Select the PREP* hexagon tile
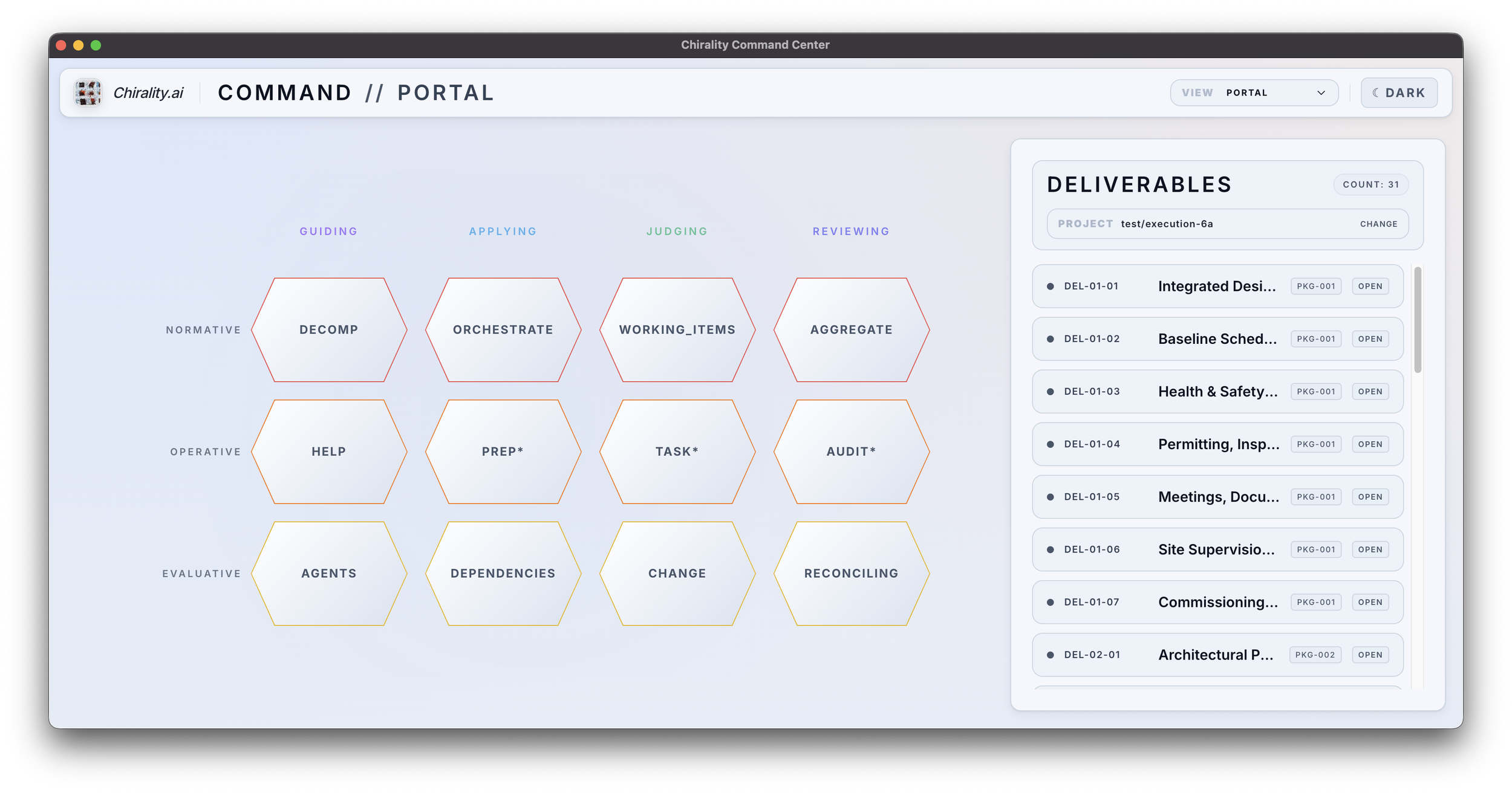The width and height of the screenshot is (1512, 793). click(x=503, y=452)
